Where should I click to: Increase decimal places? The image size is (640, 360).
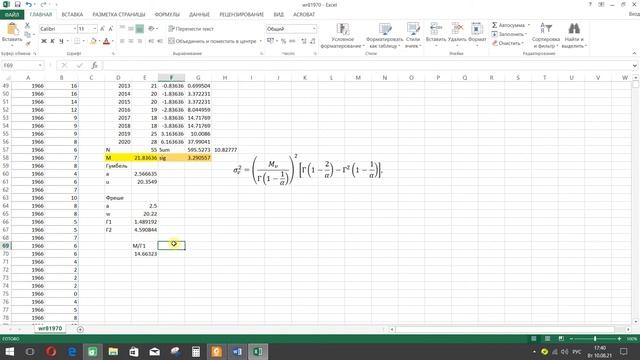click(304, 41)
